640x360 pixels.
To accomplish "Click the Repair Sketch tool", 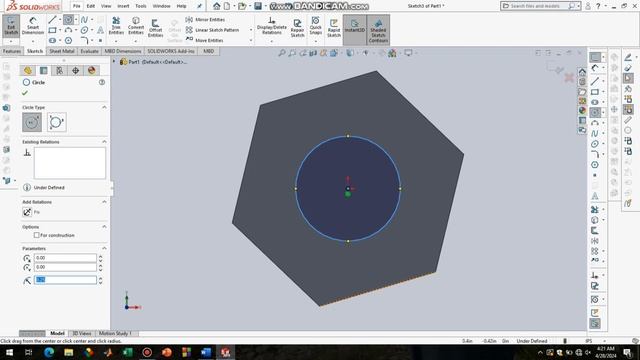I will (x=297, y=28).
